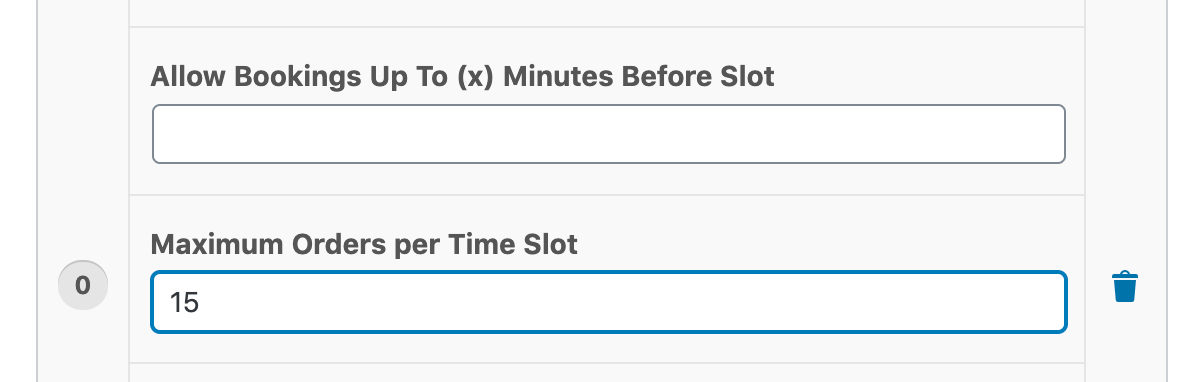Select the Allow Bookings Up To label
Image resolution: width=1196 pixels, height=382 pixels.
(462, 76)
